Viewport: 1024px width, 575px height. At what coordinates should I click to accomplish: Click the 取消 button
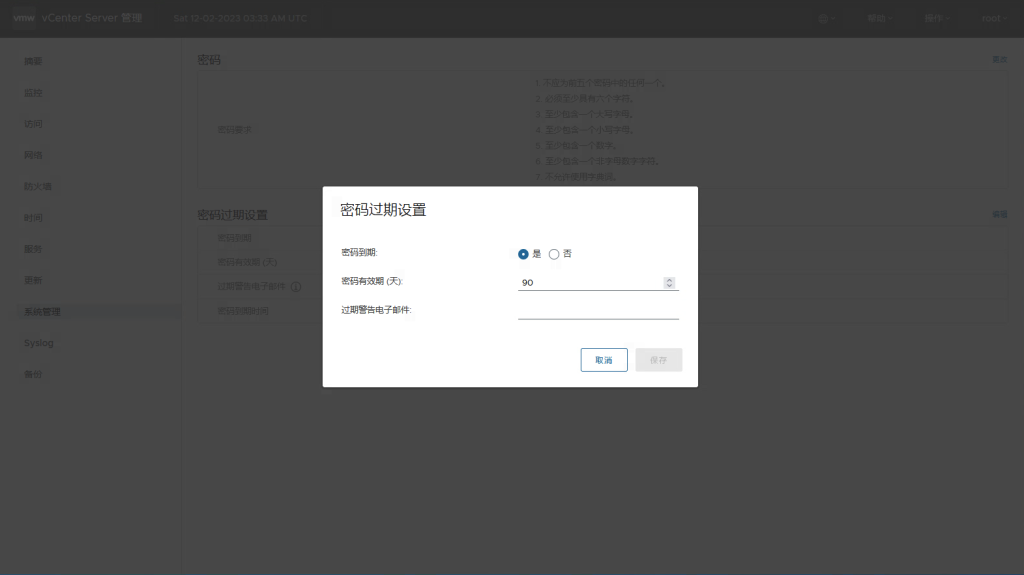click(604, 360)
